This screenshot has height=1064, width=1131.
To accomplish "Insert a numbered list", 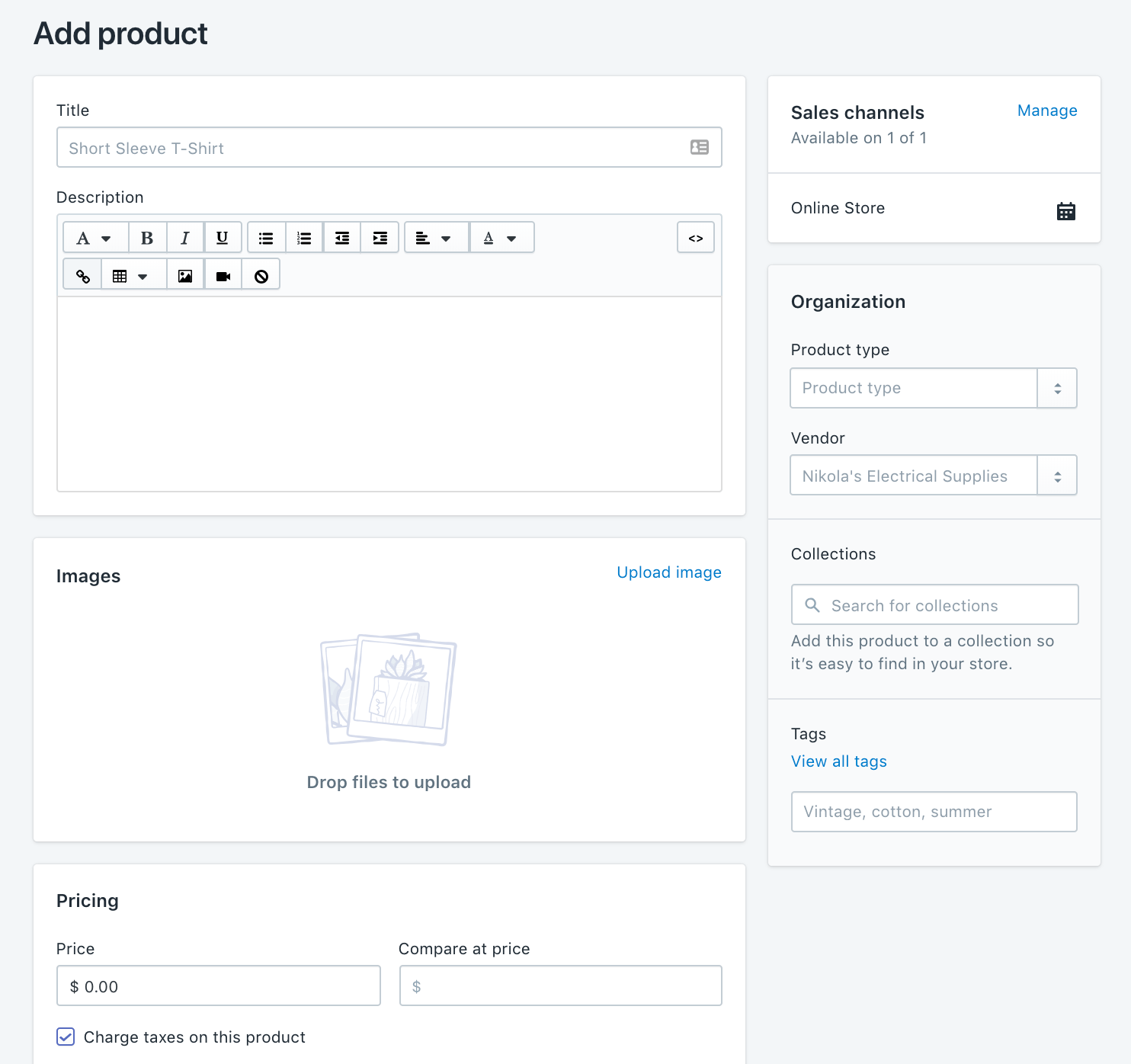I will coord(304,238).
